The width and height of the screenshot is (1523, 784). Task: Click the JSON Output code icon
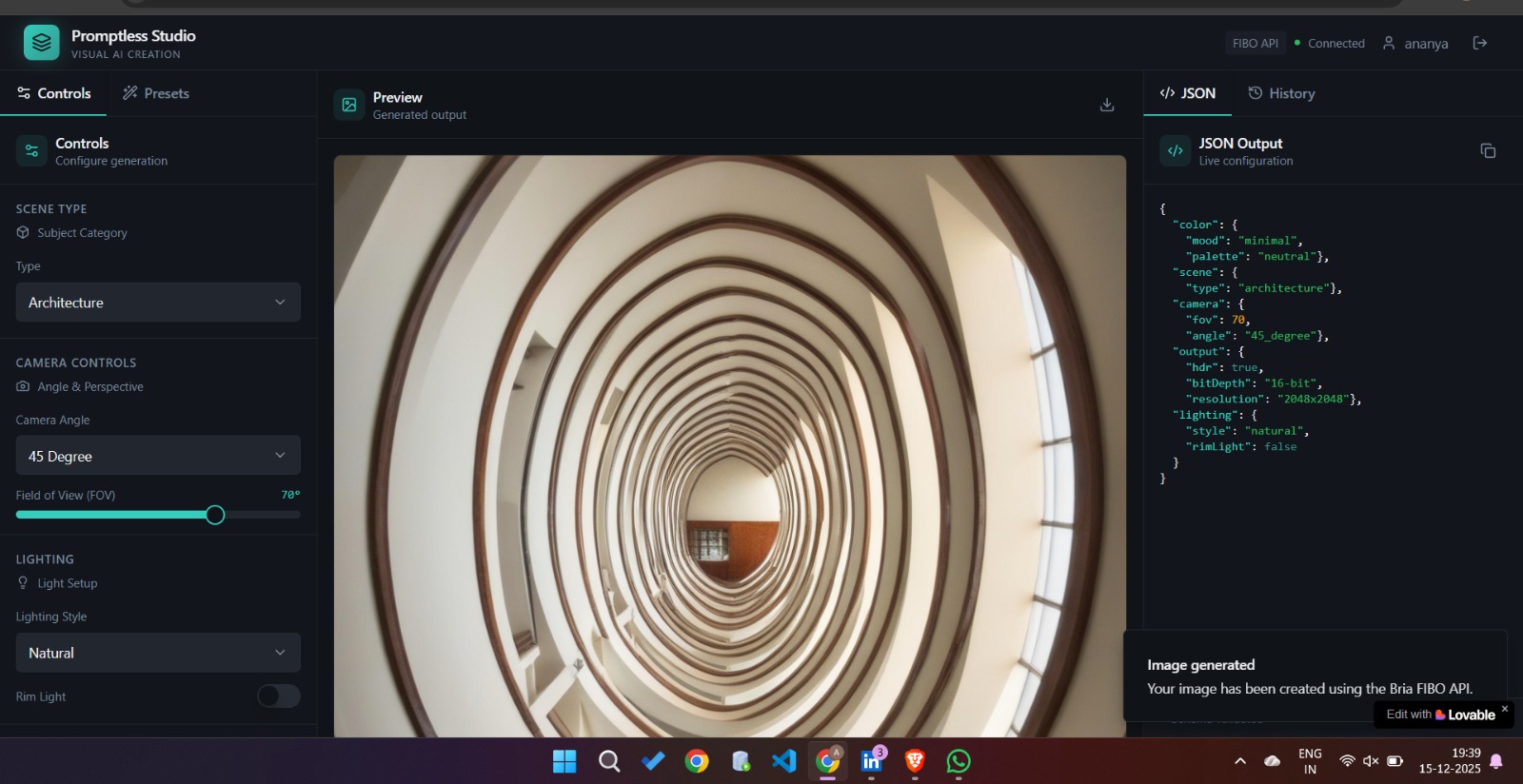click(x=1176, y=150)
